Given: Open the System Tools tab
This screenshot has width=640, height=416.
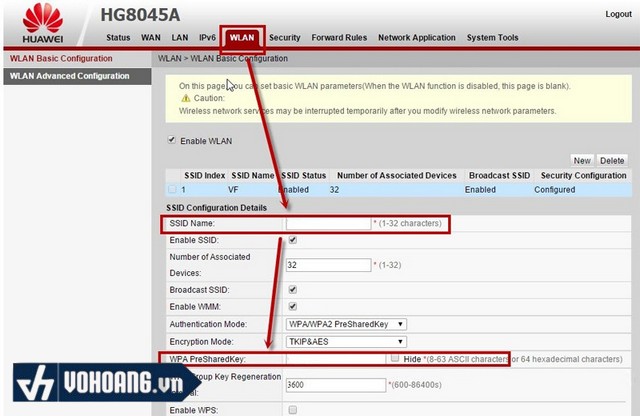Looking at the screenshot, I should pos(492,38).
